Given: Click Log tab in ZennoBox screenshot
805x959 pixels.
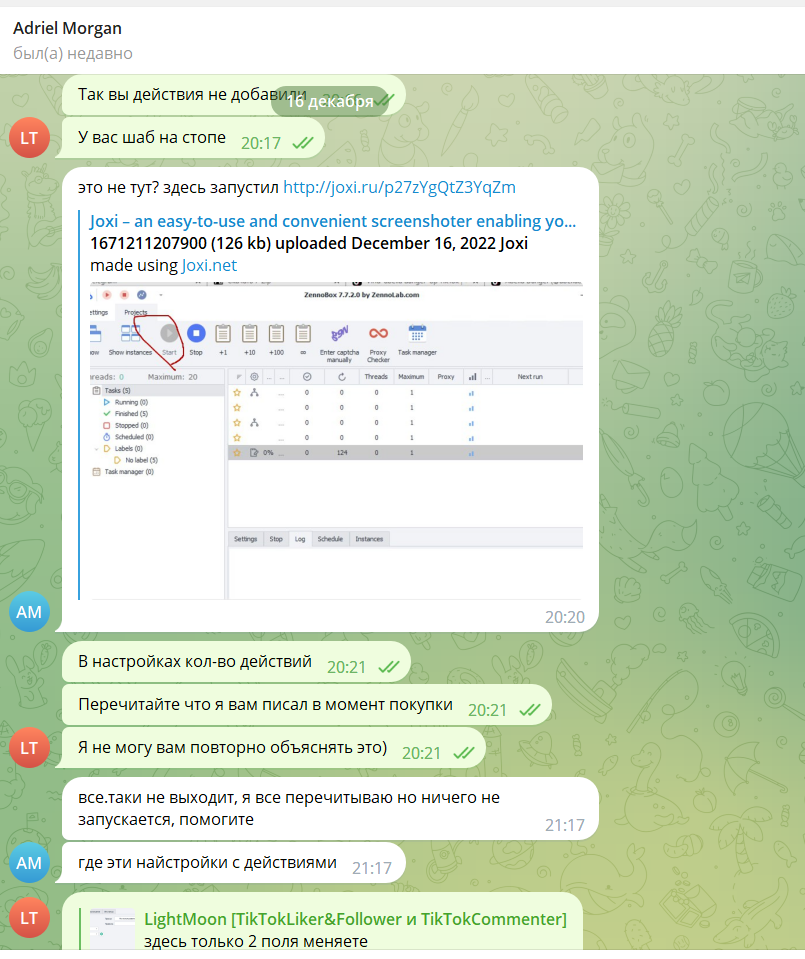Looking at the screenshot, I should pos(300,539).
